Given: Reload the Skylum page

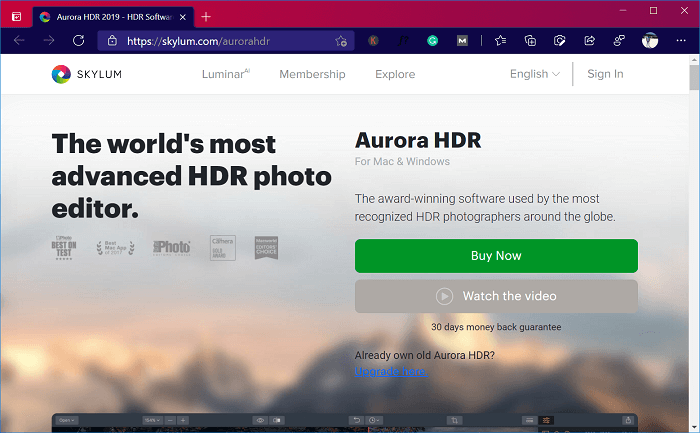Looking at the screenshot, I should coord(79,41).
